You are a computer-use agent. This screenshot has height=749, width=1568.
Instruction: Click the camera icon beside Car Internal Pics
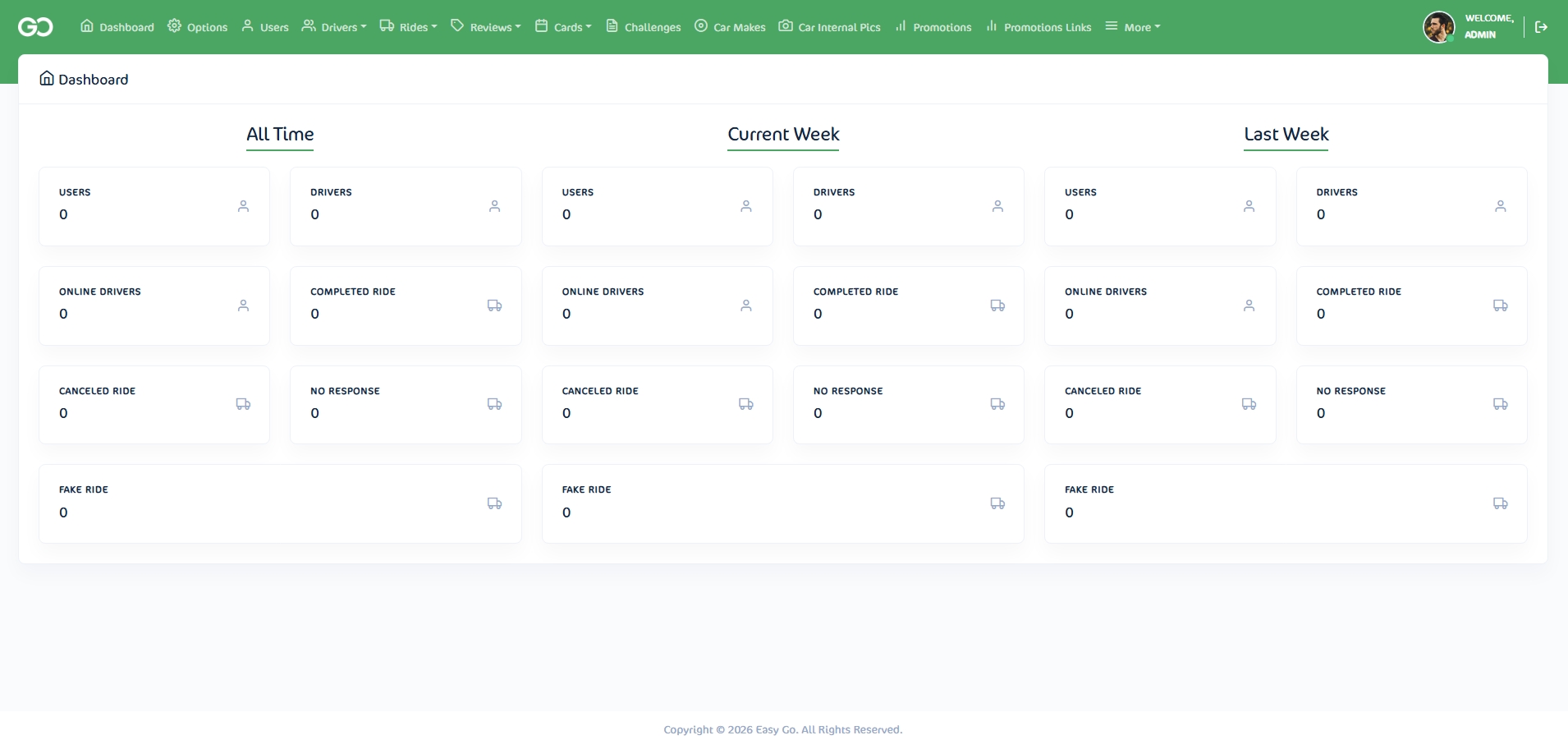[786, 26]
